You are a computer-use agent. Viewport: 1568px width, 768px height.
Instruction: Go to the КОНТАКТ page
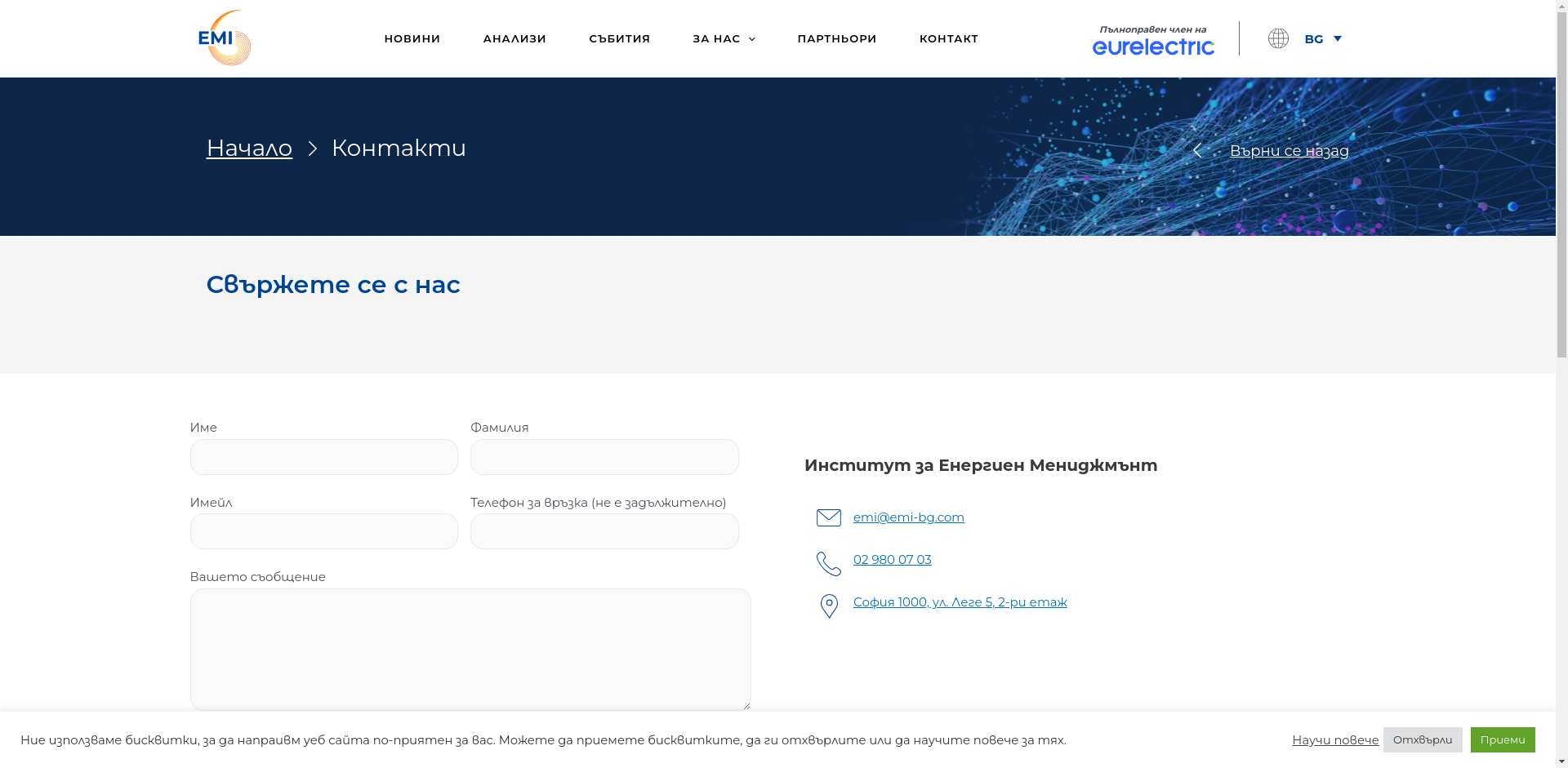(948, 38)
